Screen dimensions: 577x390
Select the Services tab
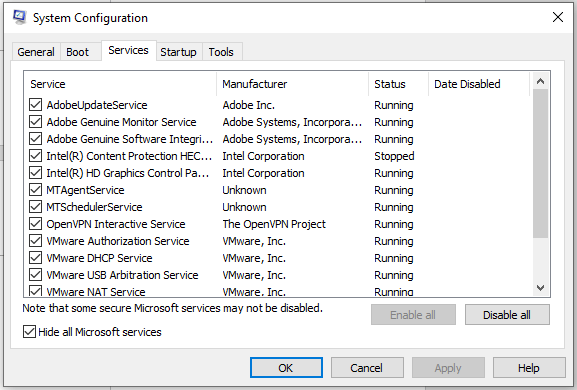pyautogui.click(x=128, y=50)
